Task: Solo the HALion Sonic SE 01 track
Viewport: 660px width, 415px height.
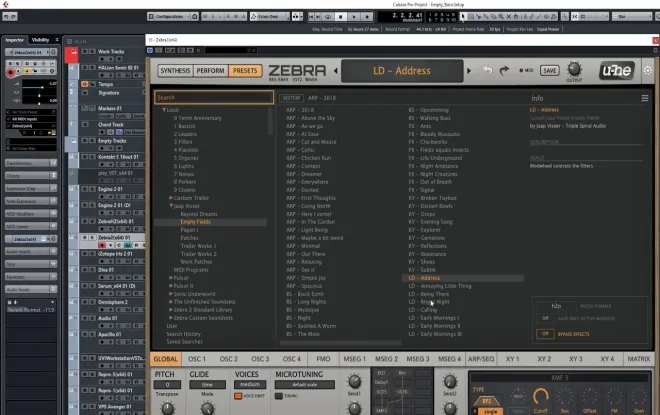Action: (91, 68)
